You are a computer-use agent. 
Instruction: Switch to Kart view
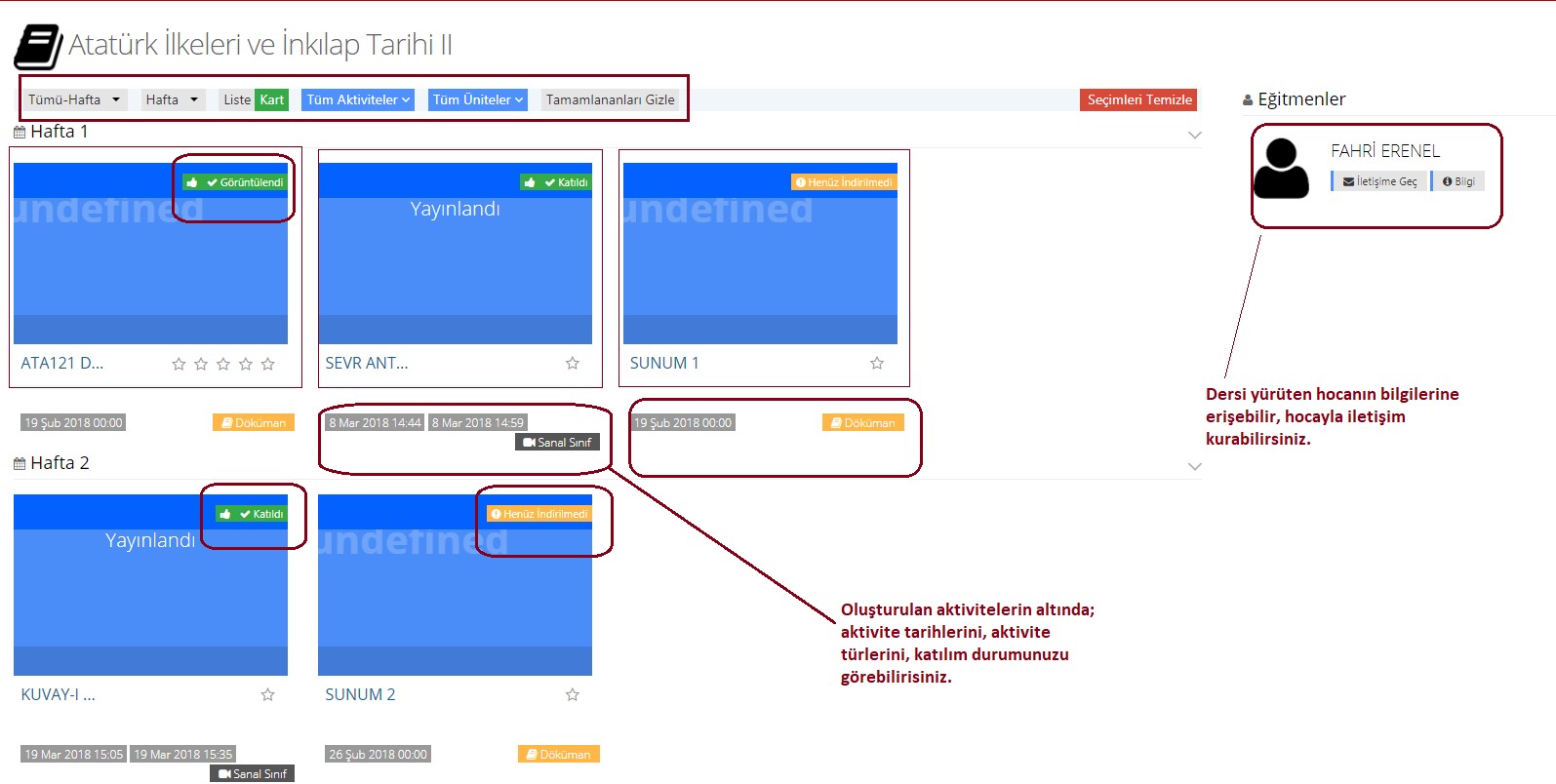tap(271, 99)
